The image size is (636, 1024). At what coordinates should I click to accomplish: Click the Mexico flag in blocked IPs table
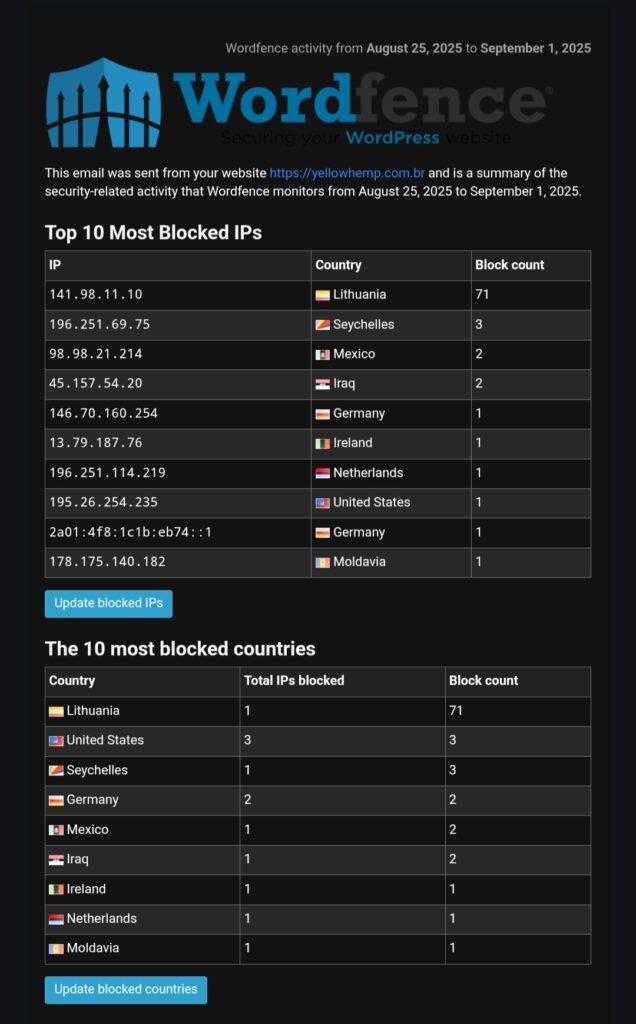pyautogui.click(x=323, y=355)
